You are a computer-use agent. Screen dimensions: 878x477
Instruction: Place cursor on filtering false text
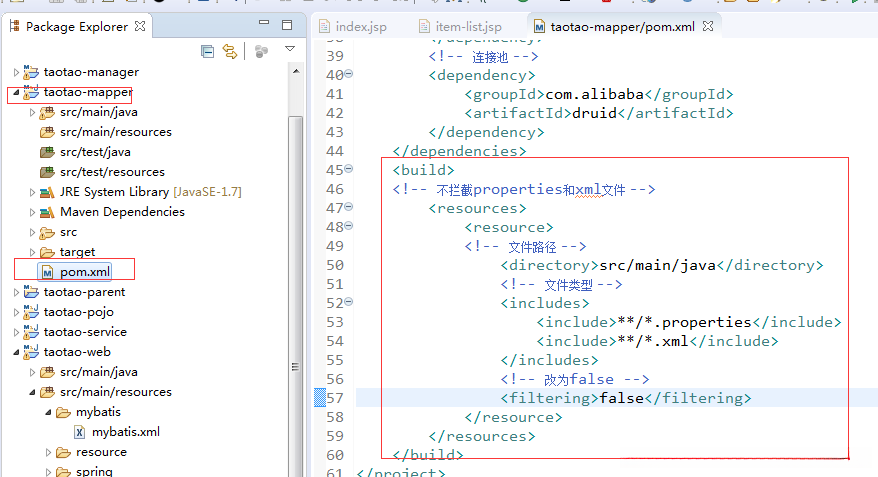point(622,398)
